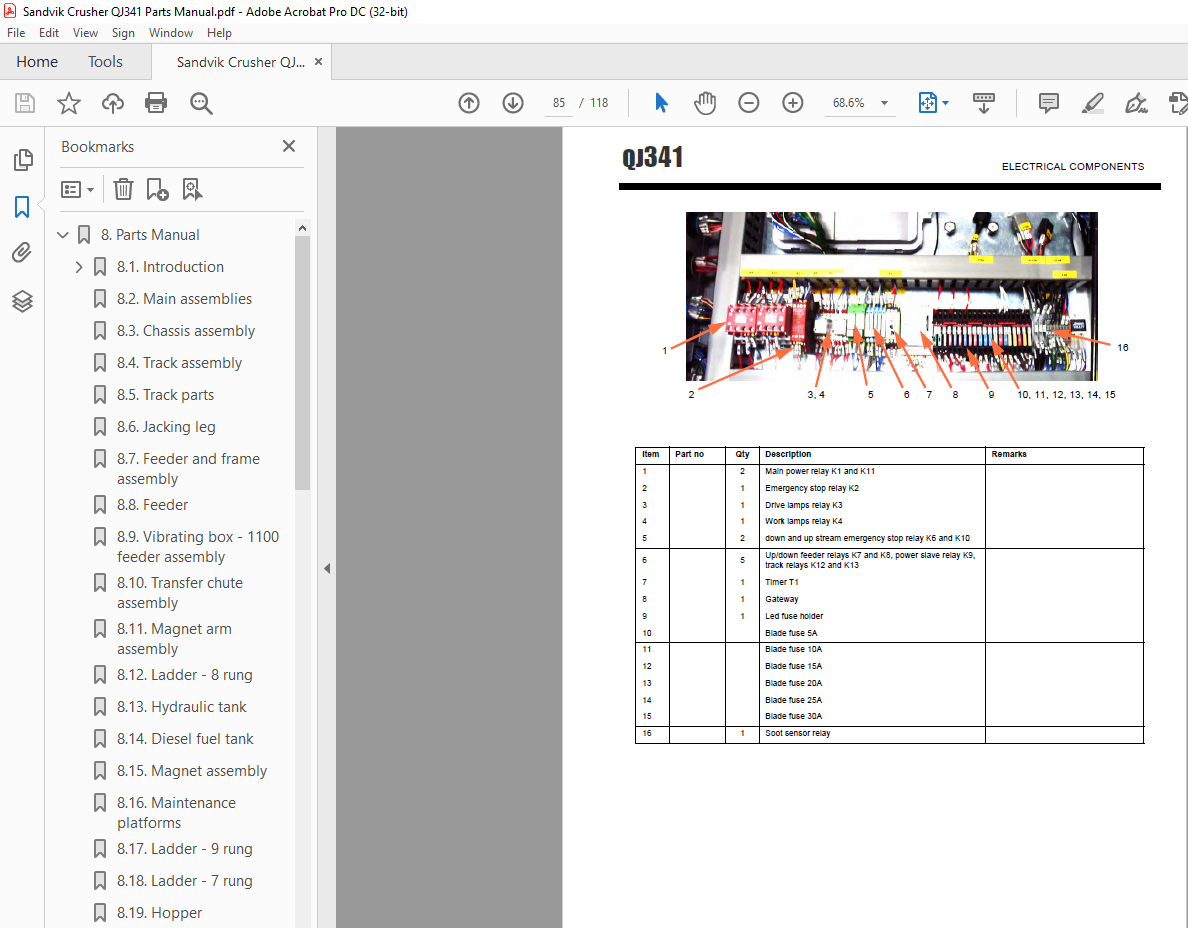Open the Window menu
The image size is (1188, 928).
pyautogui.click(x=170, y=33)
